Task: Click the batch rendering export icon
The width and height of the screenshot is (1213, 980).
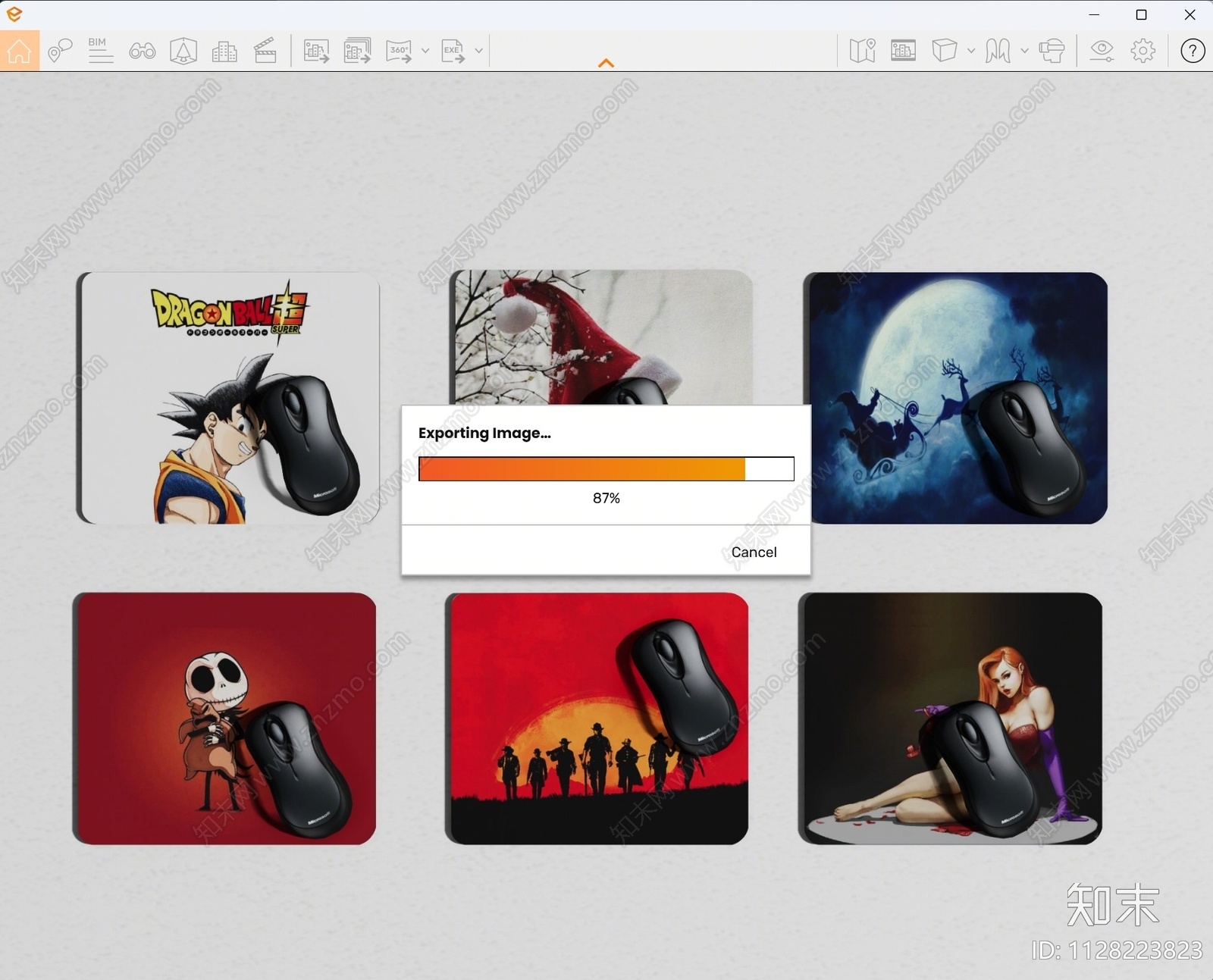Action: click(357, 51)
